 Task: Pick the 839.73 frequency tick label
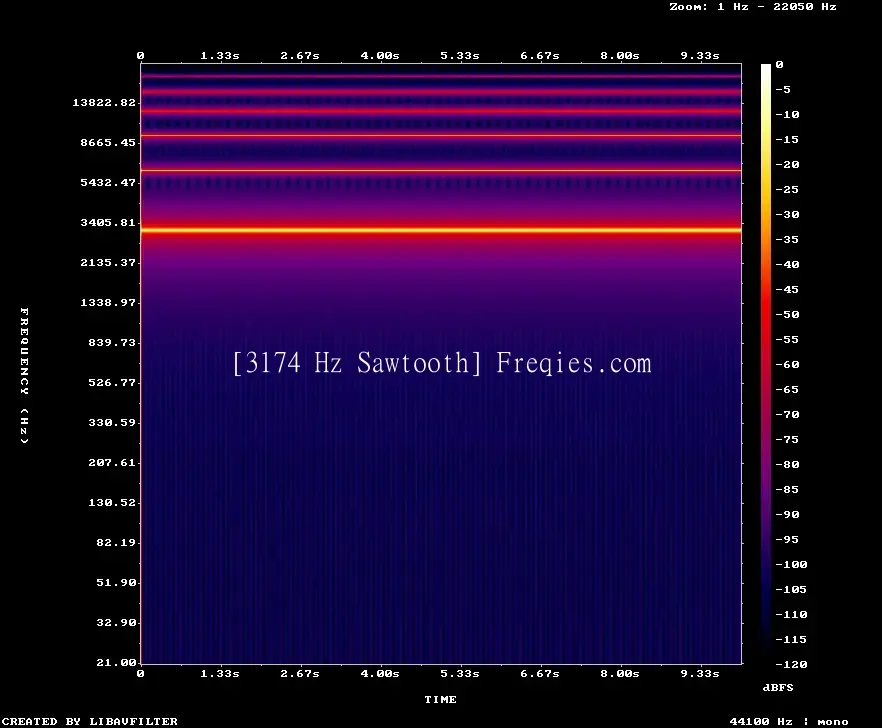(x=112, y=342)
